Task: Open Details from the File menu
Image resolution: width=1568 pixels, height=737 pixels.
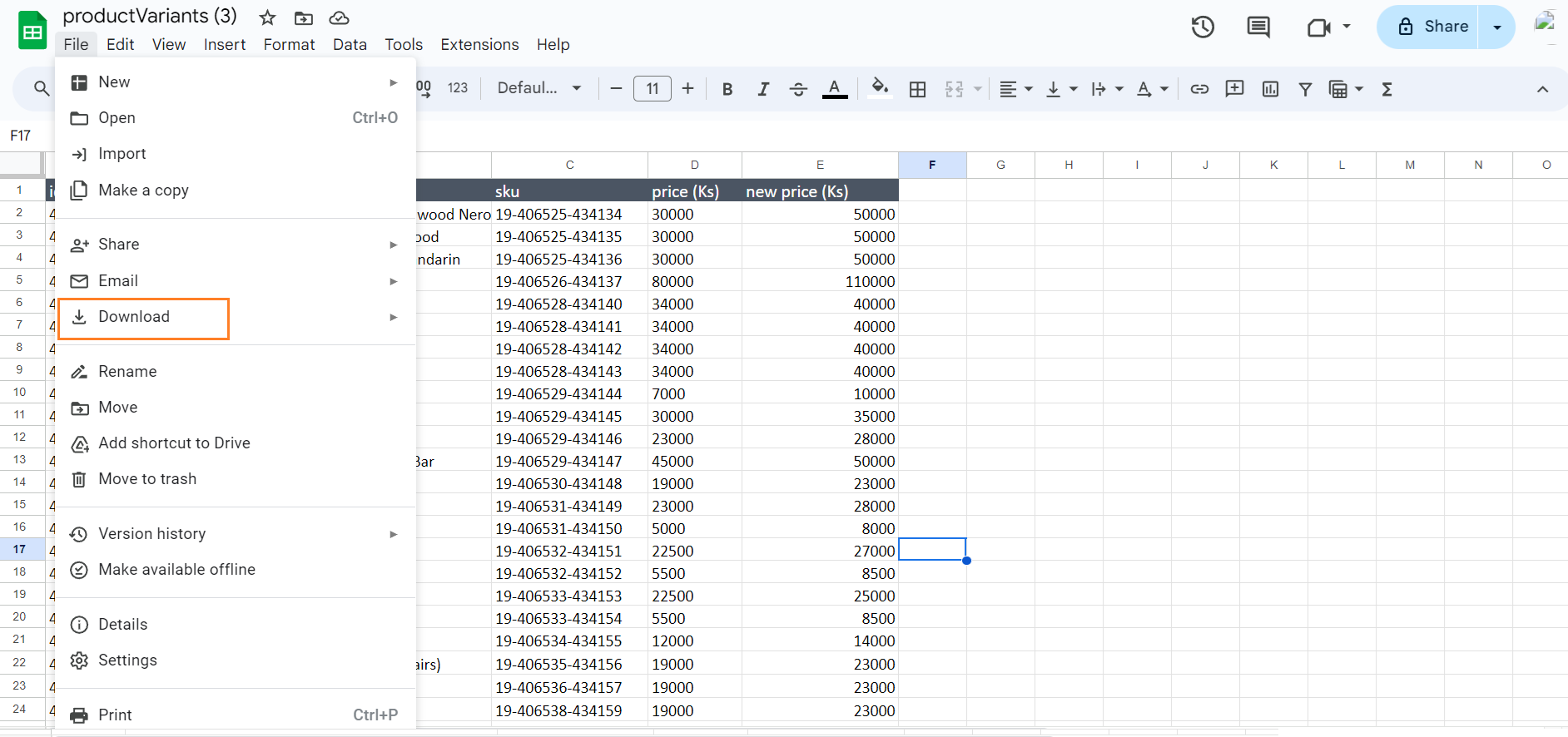Action: 236,624
